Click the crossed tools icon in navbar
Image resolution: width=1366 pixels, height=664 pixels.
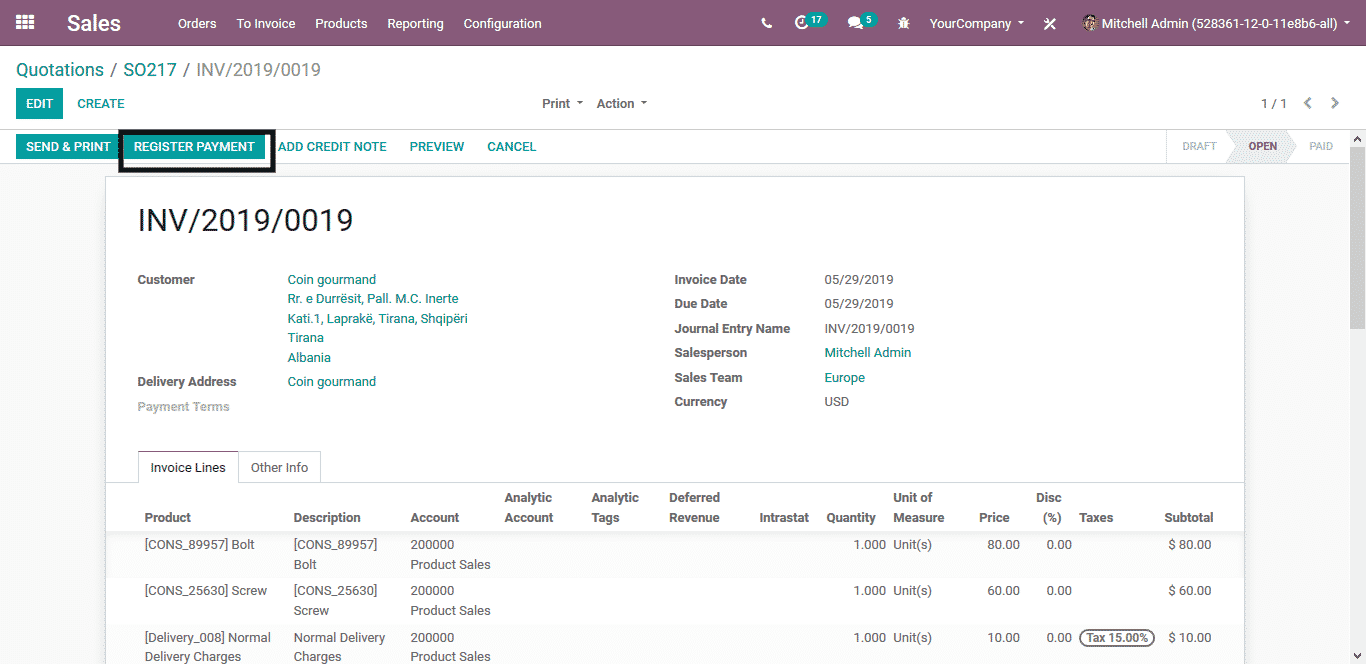coord(1049,24)
